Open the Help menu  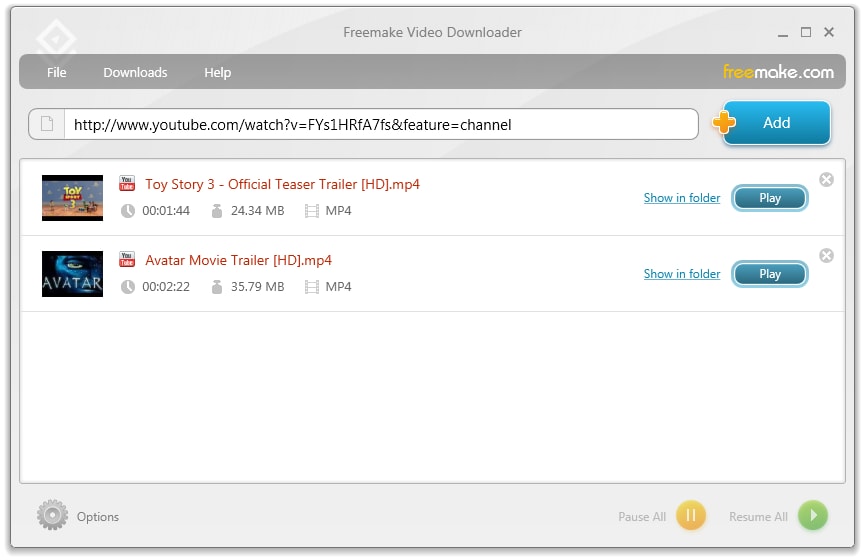coord(217,72)
